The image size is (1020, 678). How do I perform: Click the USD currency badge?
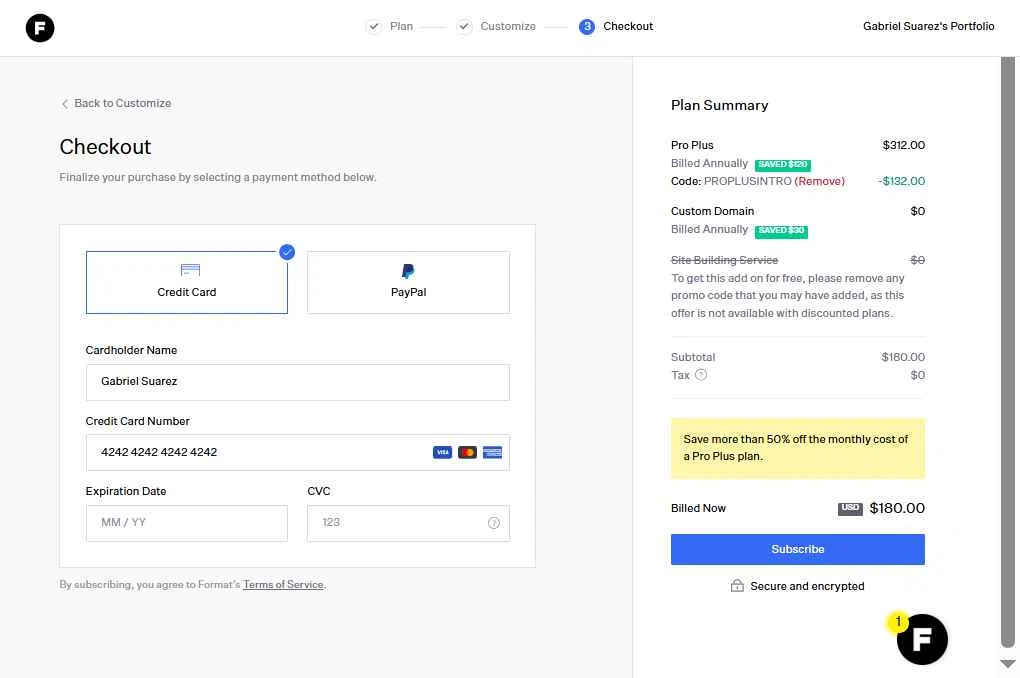(850, 509)
